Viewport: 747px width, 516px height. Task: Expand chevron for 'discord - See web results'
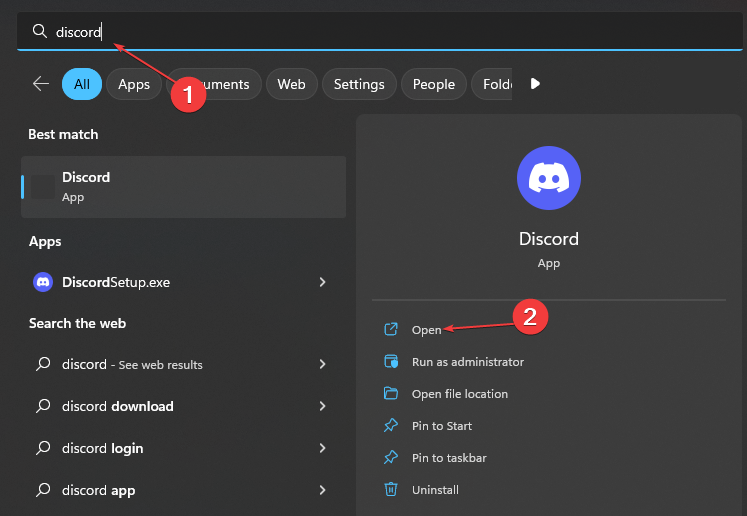323,364
